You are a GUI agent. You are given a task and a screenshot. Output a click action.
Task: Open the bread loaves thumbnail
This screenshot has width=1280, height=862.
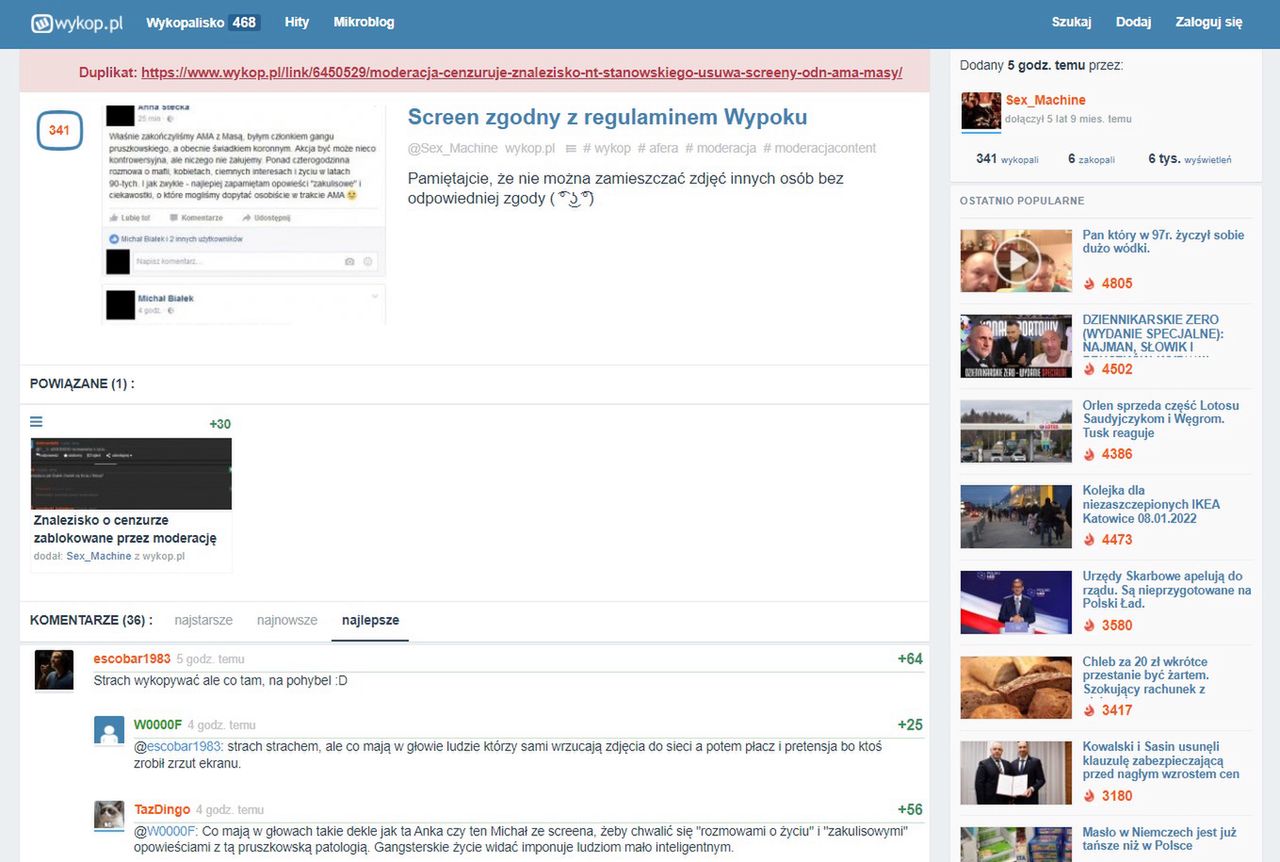pyautogui.click(x=1016, y=687)
